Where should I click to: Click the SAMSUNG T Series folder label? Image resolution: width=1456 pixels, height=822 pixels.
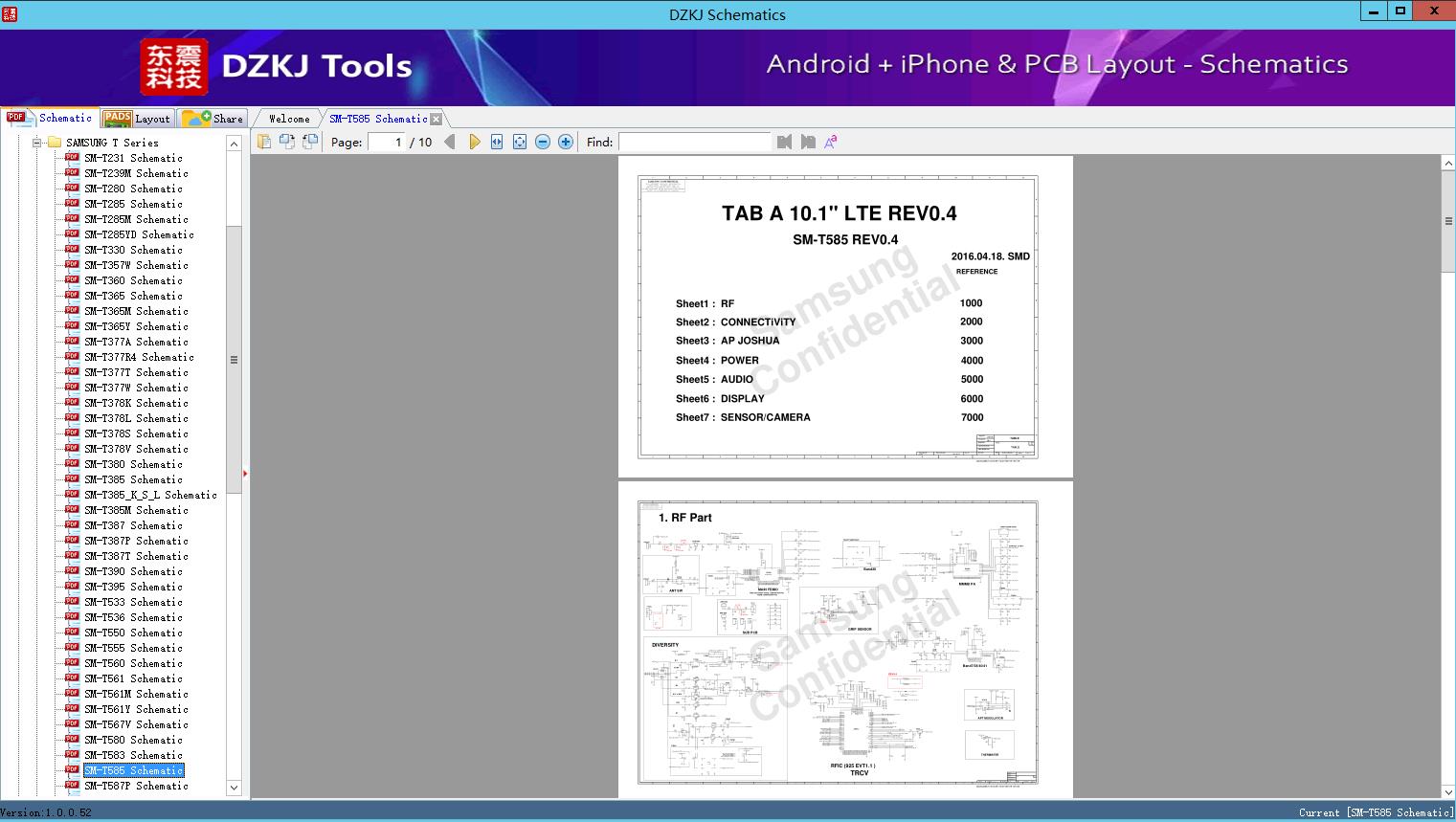coord(112,143)
